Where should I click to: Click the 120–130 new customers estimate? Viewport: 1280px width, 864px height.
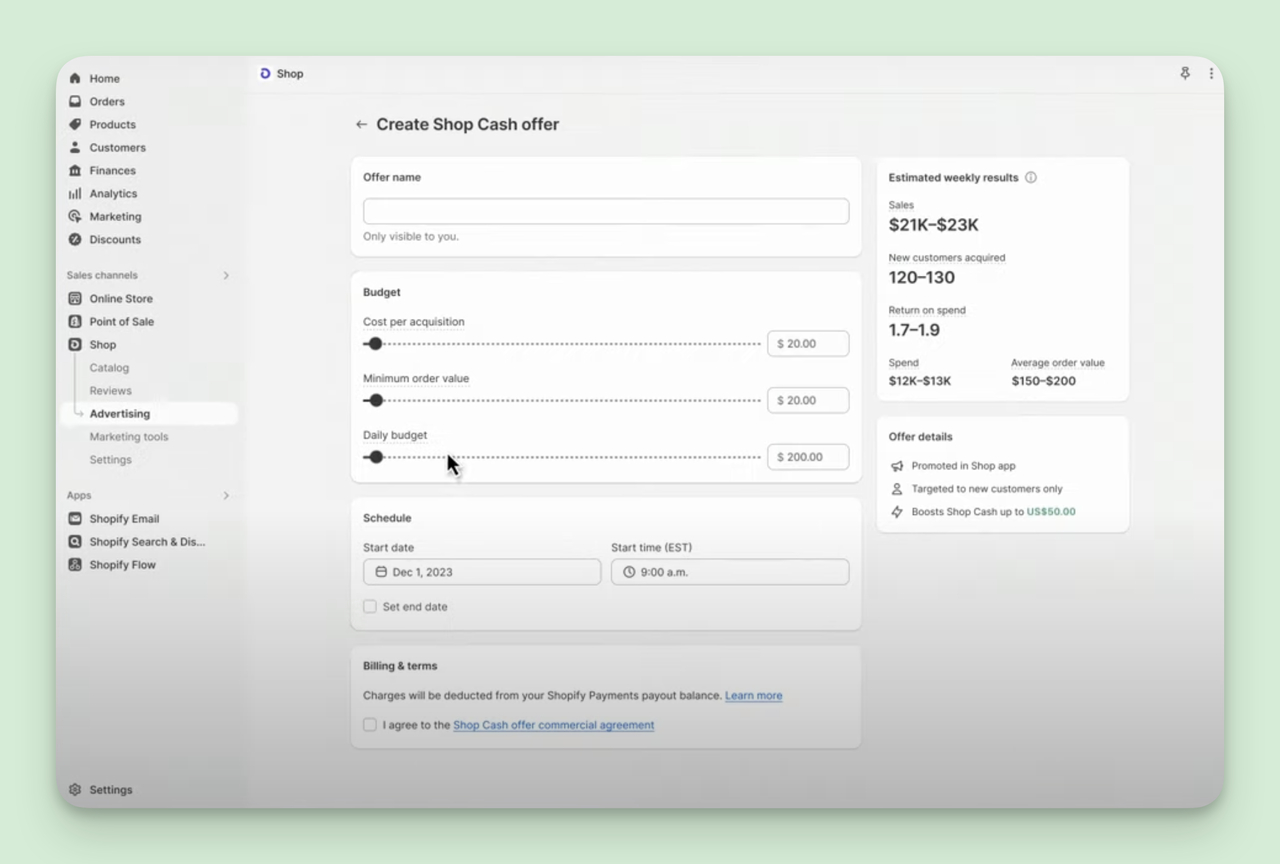(922, 277)
